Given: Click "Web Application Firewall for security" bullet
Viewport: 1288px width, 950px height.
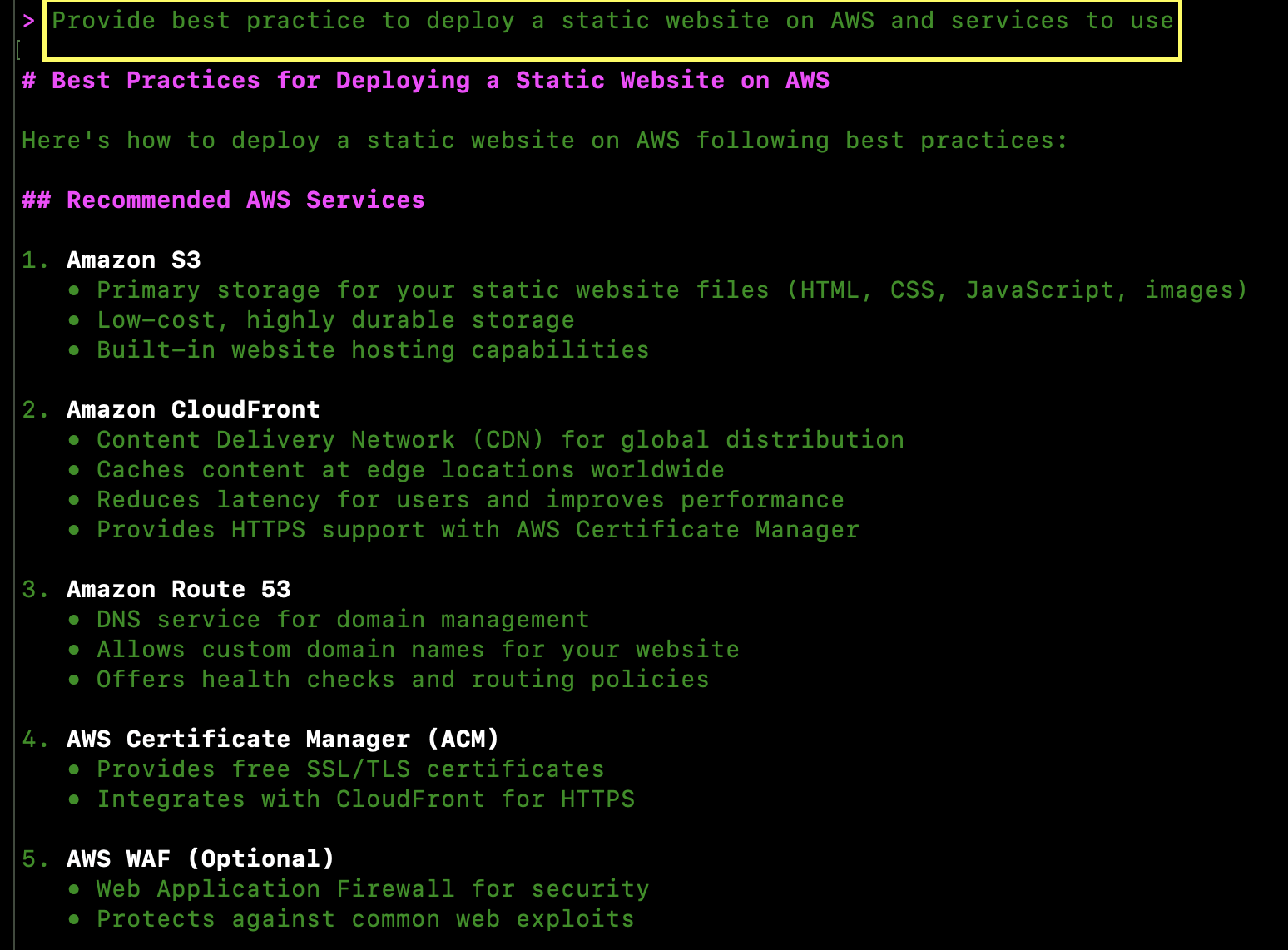Looking at the screenshot, I should [373, 889].
